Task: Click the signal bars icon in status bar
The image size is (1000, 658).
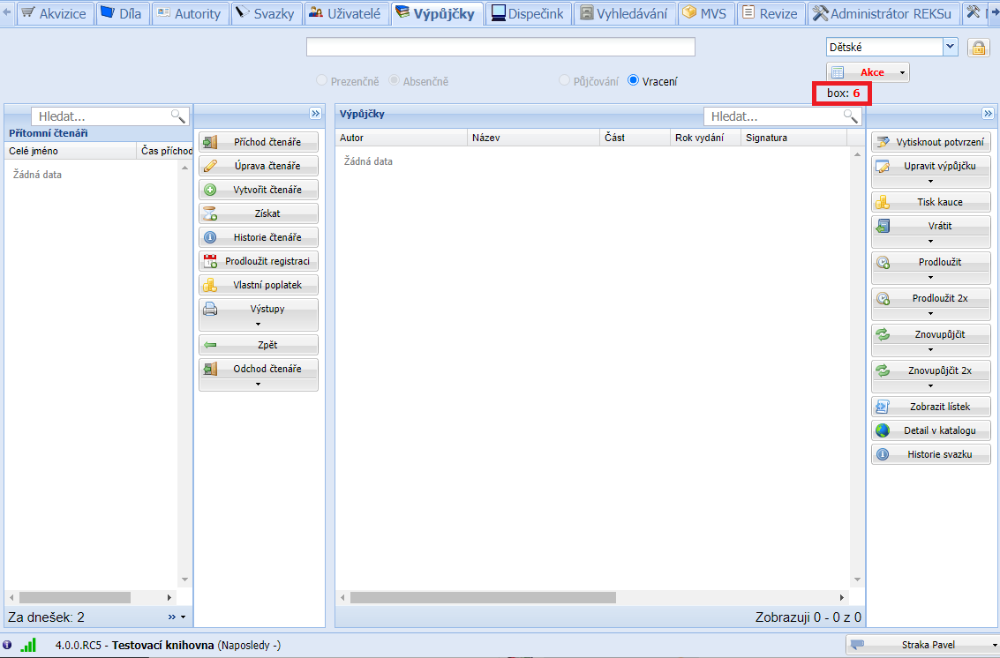Action: [28, 646]
